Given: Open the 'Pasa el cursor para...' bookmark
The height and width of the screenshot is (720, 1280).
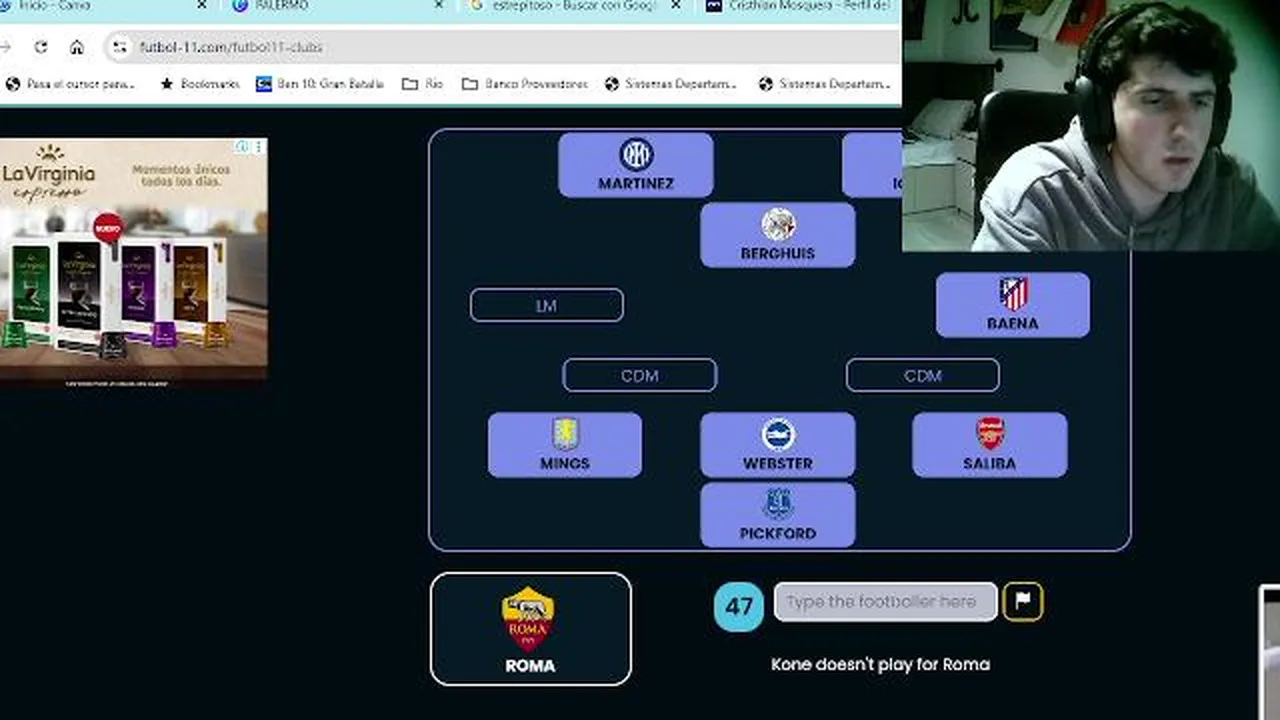Looking at the screenshot, I should (70, 84).
